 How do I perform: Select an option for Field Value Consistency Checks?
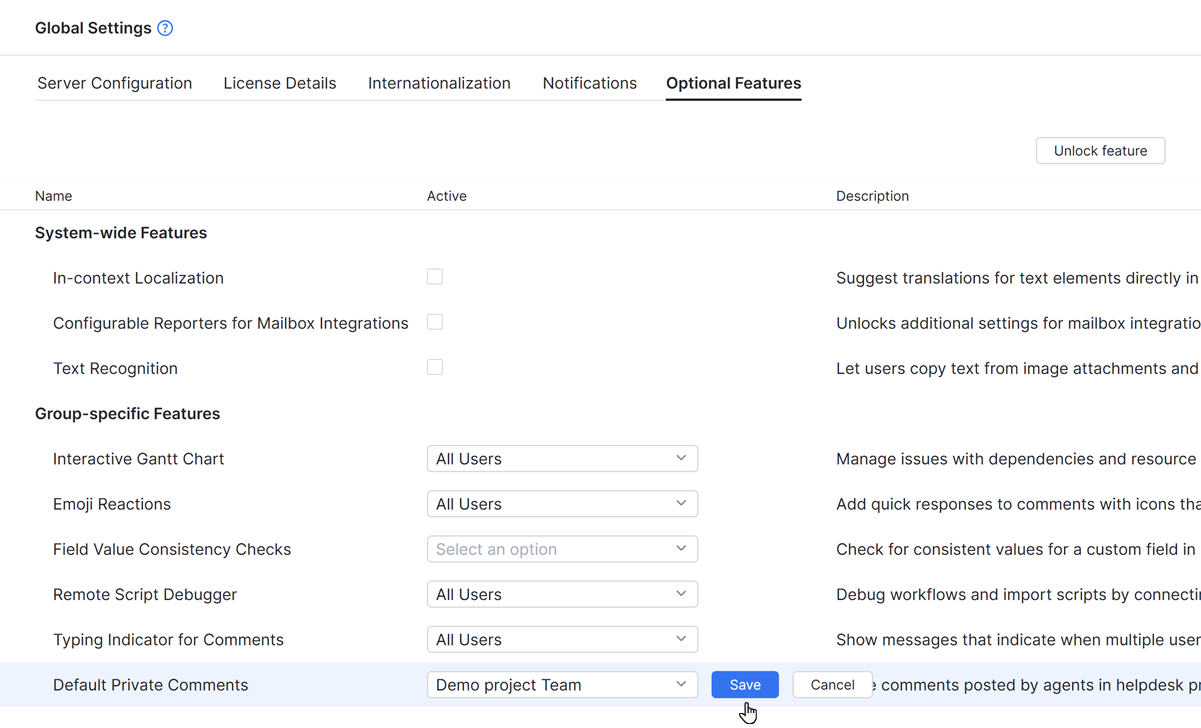point(562,548)
